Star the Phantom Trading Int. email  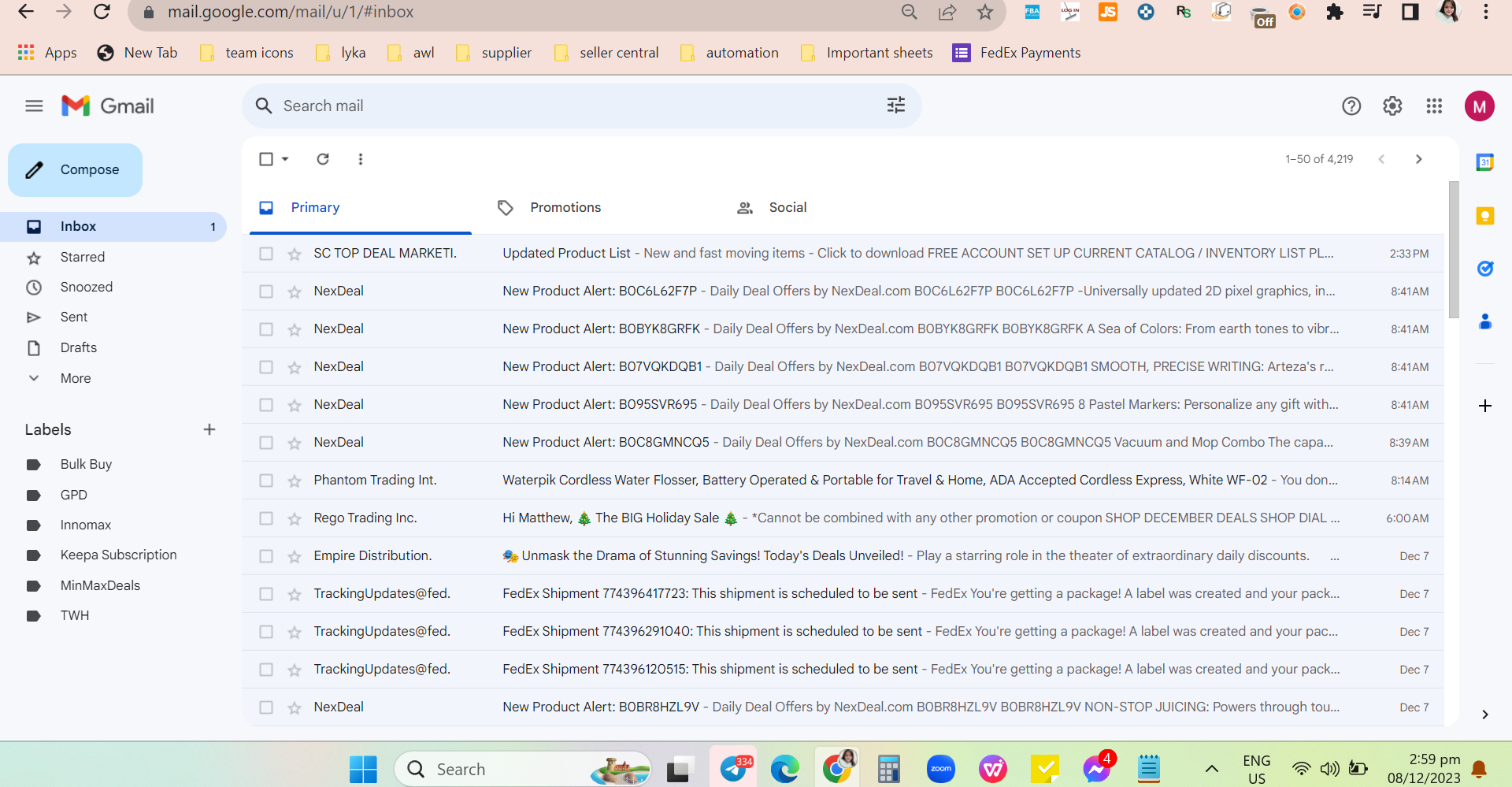[295, 481]
